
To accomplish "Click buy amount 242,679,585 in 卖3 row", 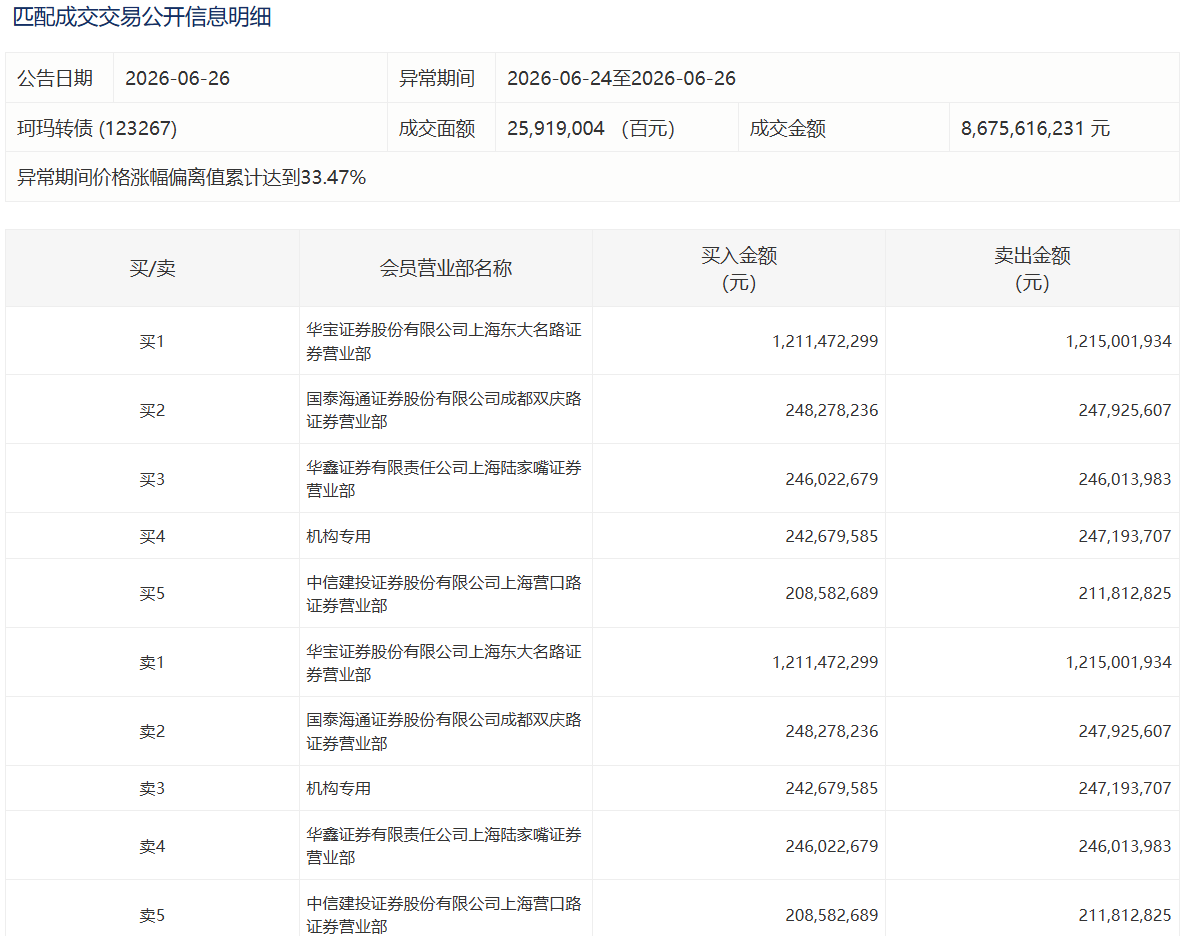I will 831,789.
